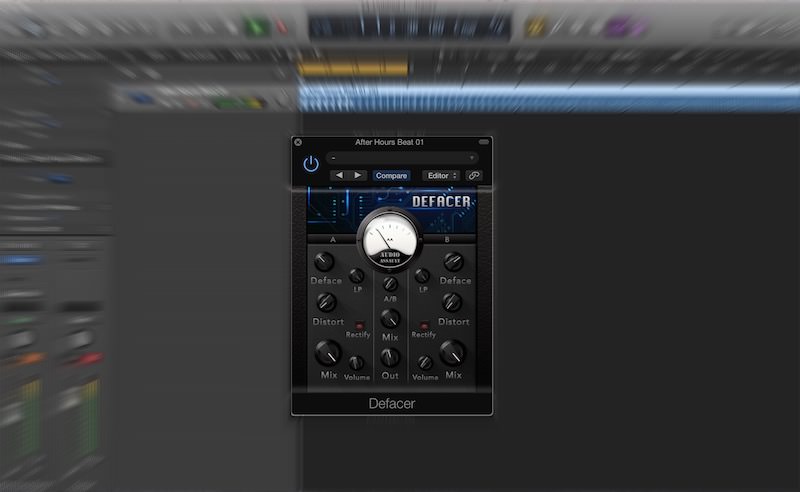Click the section B Deface knob
800x492 pixels.
(453, 262)
